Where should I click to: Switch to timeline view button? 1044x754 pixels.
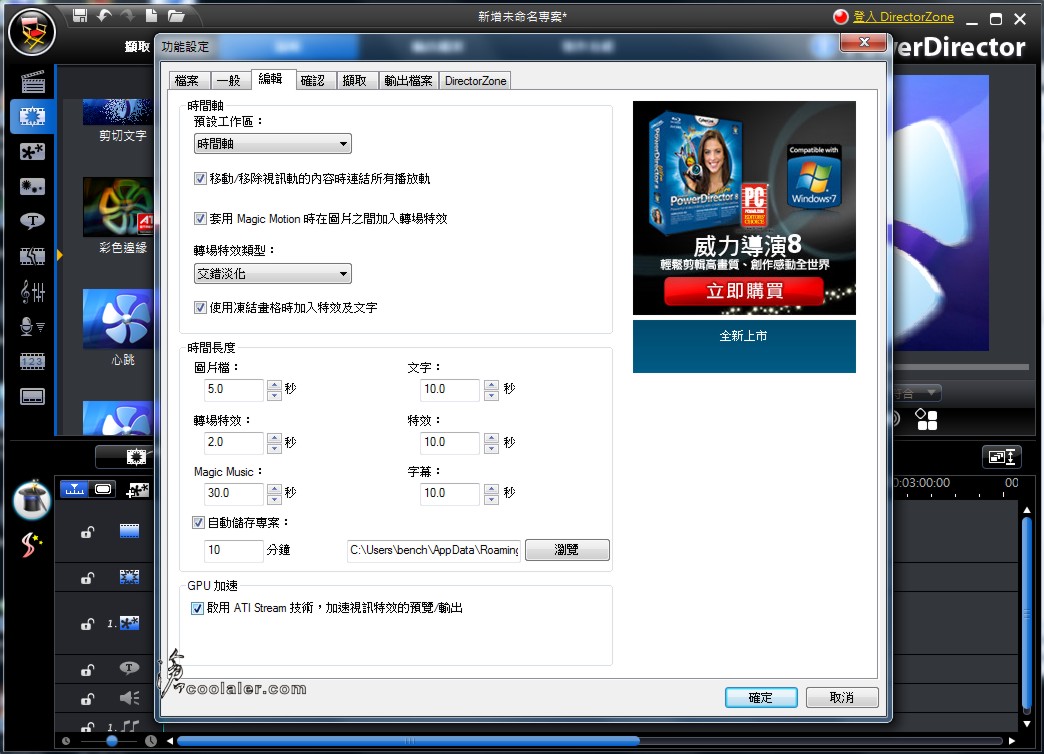[75, 490]
